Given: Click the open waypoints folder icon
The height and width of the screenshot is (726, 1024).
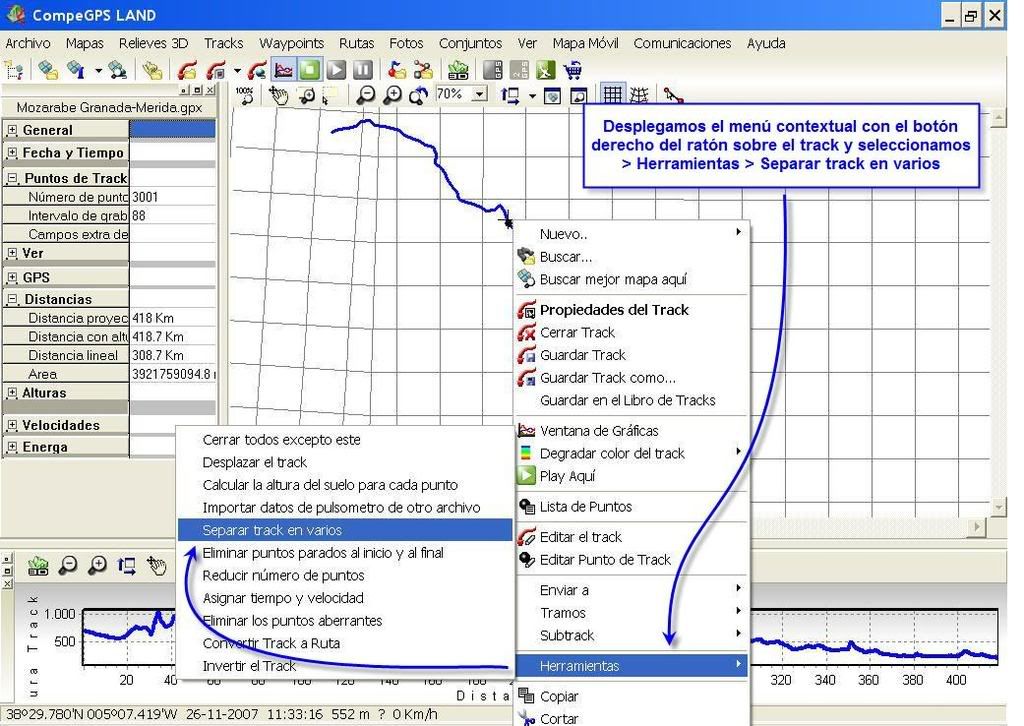Looking at the screenshot, I should coord(397,70).
